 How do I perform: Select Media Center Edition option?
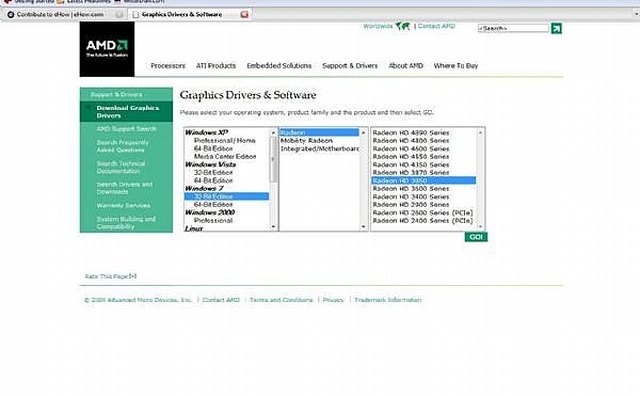225,156
